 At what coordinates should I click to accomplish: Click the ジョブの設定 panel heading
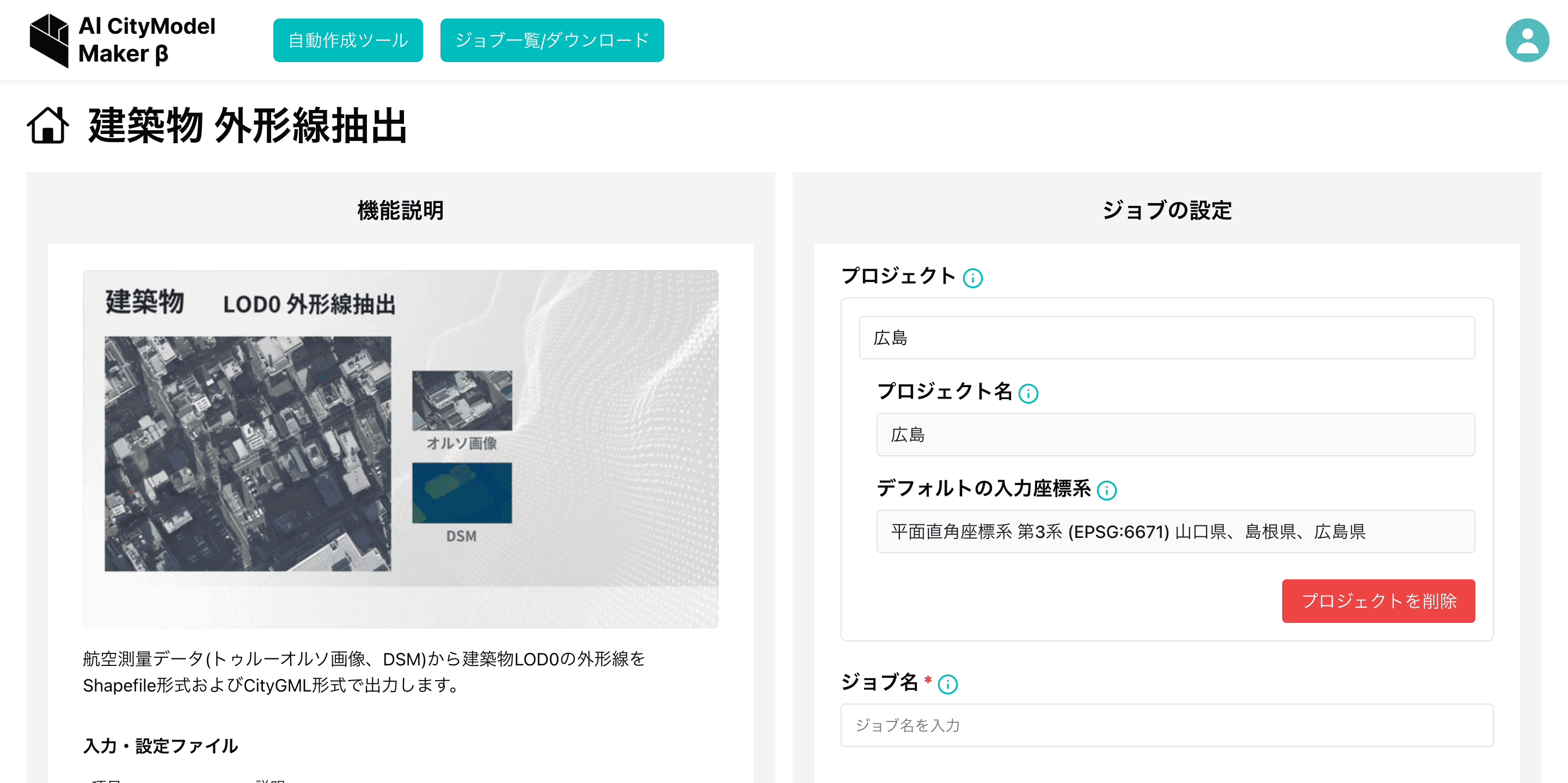[1166, 211]
